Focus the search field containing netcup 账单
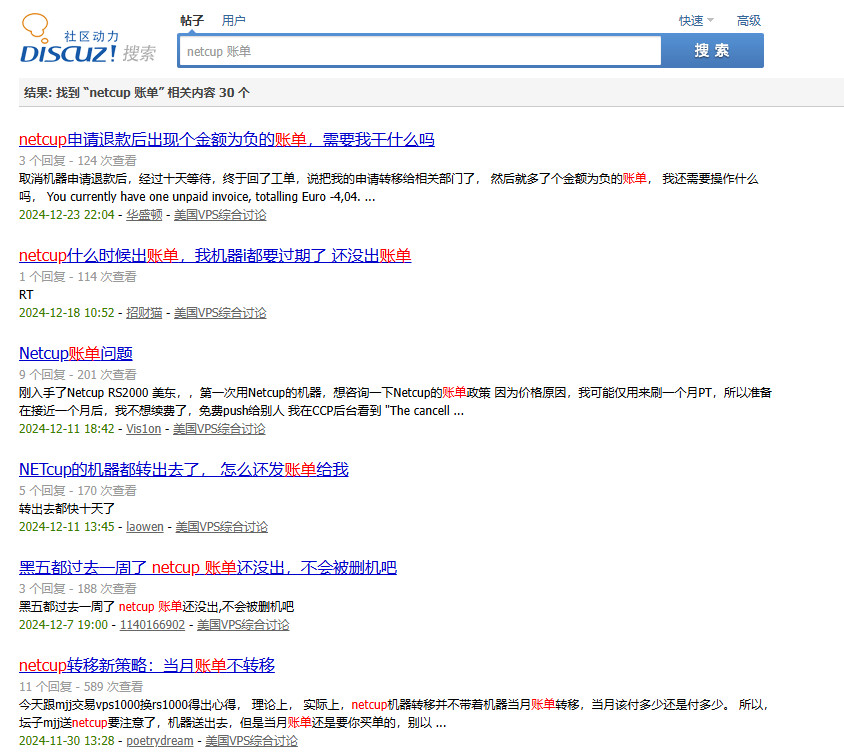 (420, 51)
